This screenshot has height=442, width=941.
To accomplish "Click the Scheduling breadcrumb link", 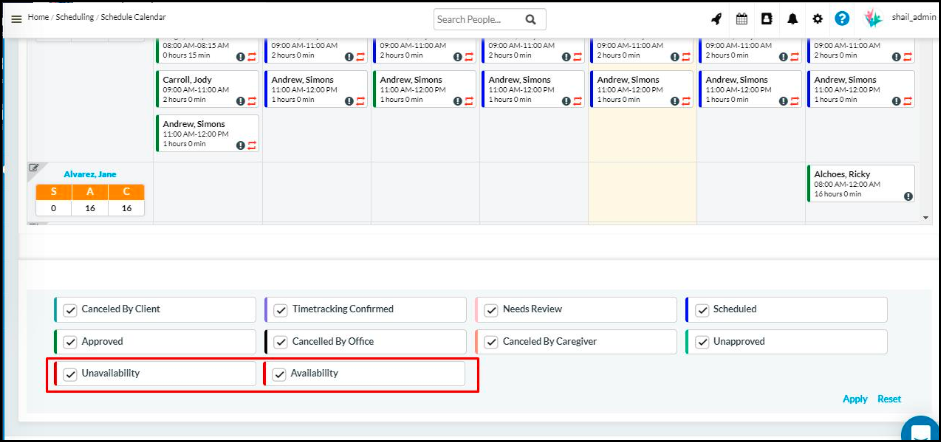I will coord(73,19).
